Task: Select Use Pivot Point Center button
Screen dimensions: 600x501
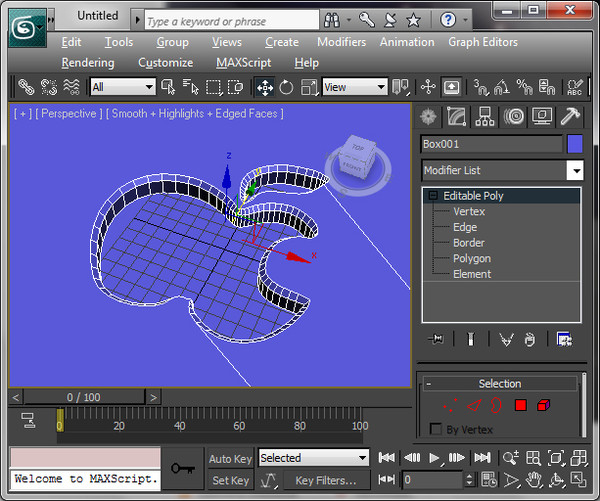Action: click(x=401, y=87)
